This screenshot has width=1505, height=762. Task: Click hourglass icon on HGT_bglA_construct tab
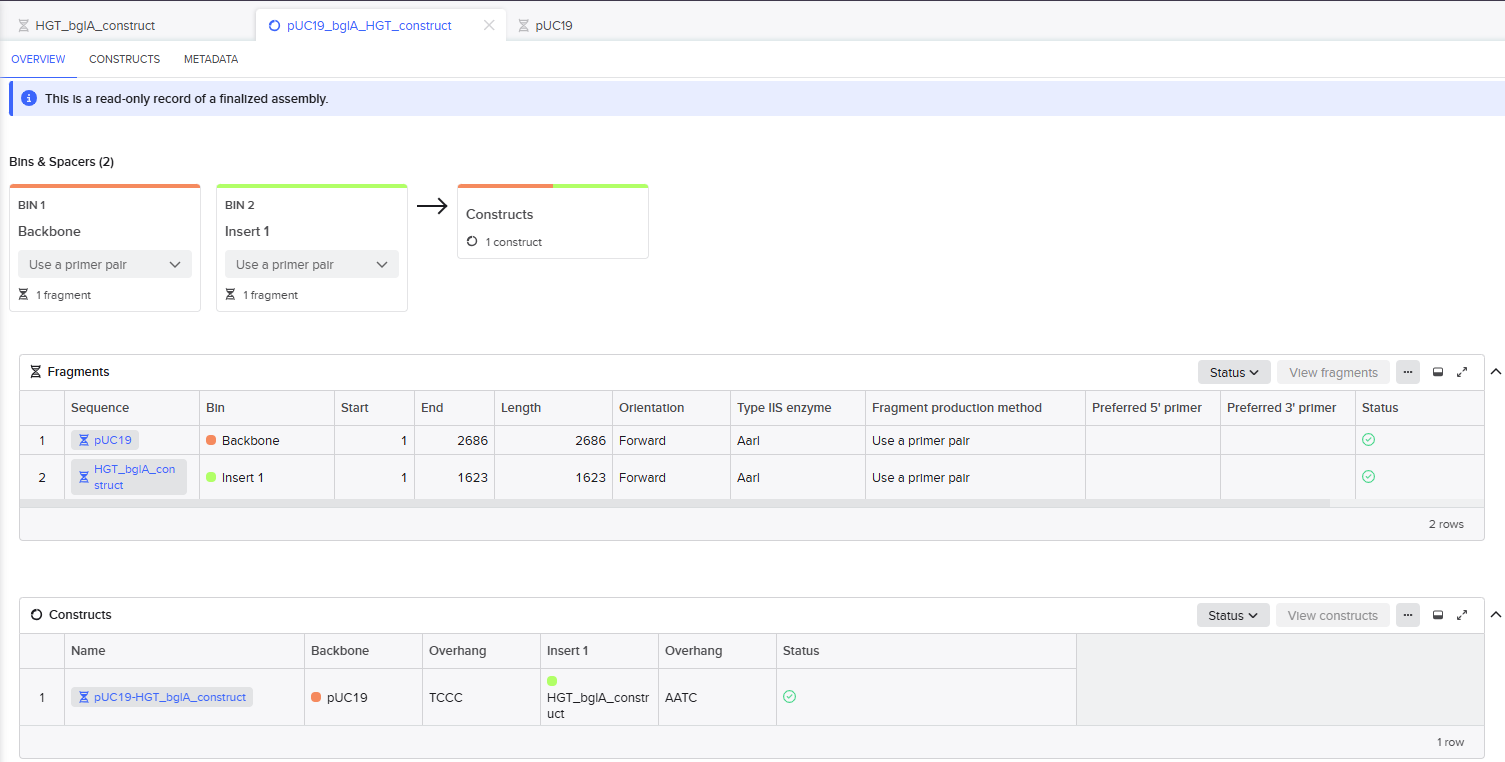coord(23,26)
